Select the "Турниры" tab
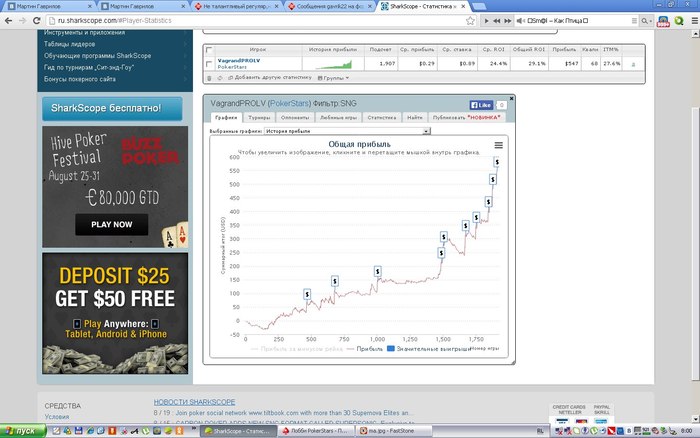 click(259, 117)
